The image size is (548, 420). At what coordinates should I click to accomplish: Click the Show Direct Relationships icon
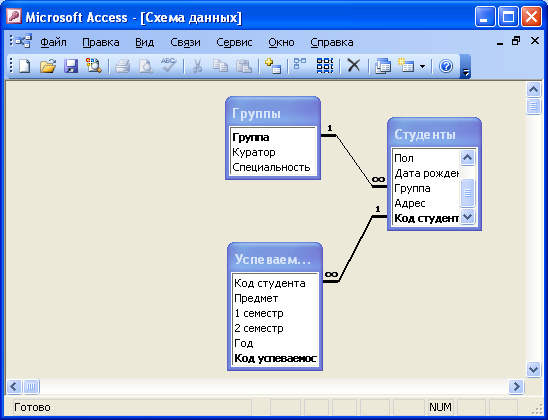point(300,64)
